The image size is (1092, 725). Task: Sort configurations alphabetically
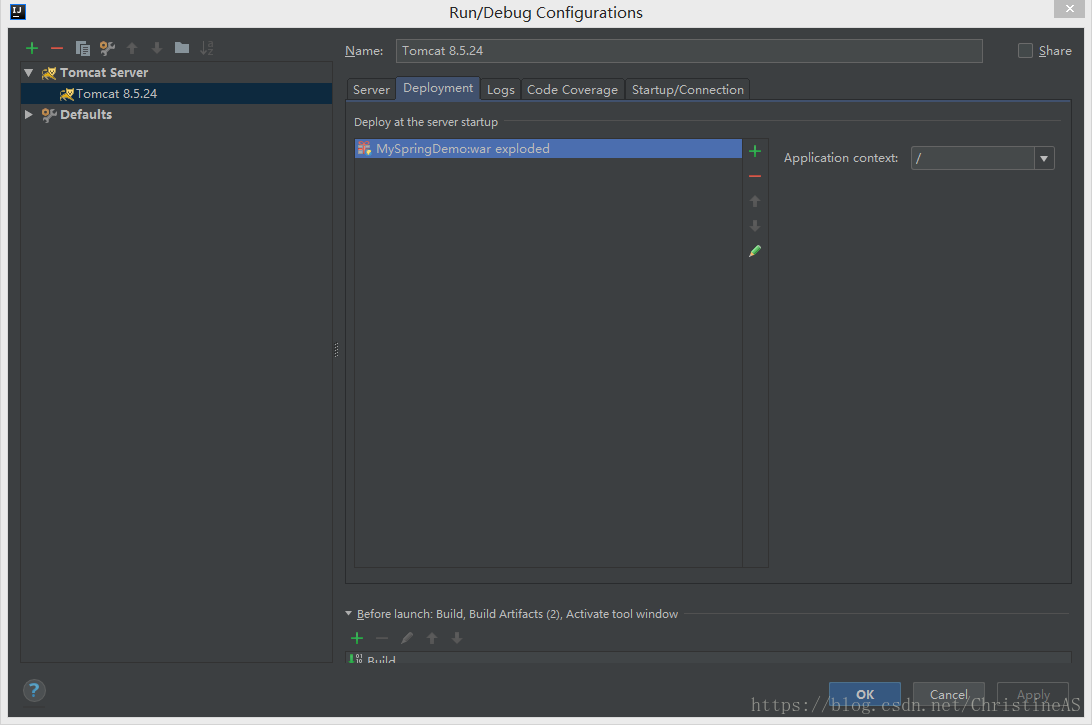pos(207,48)
